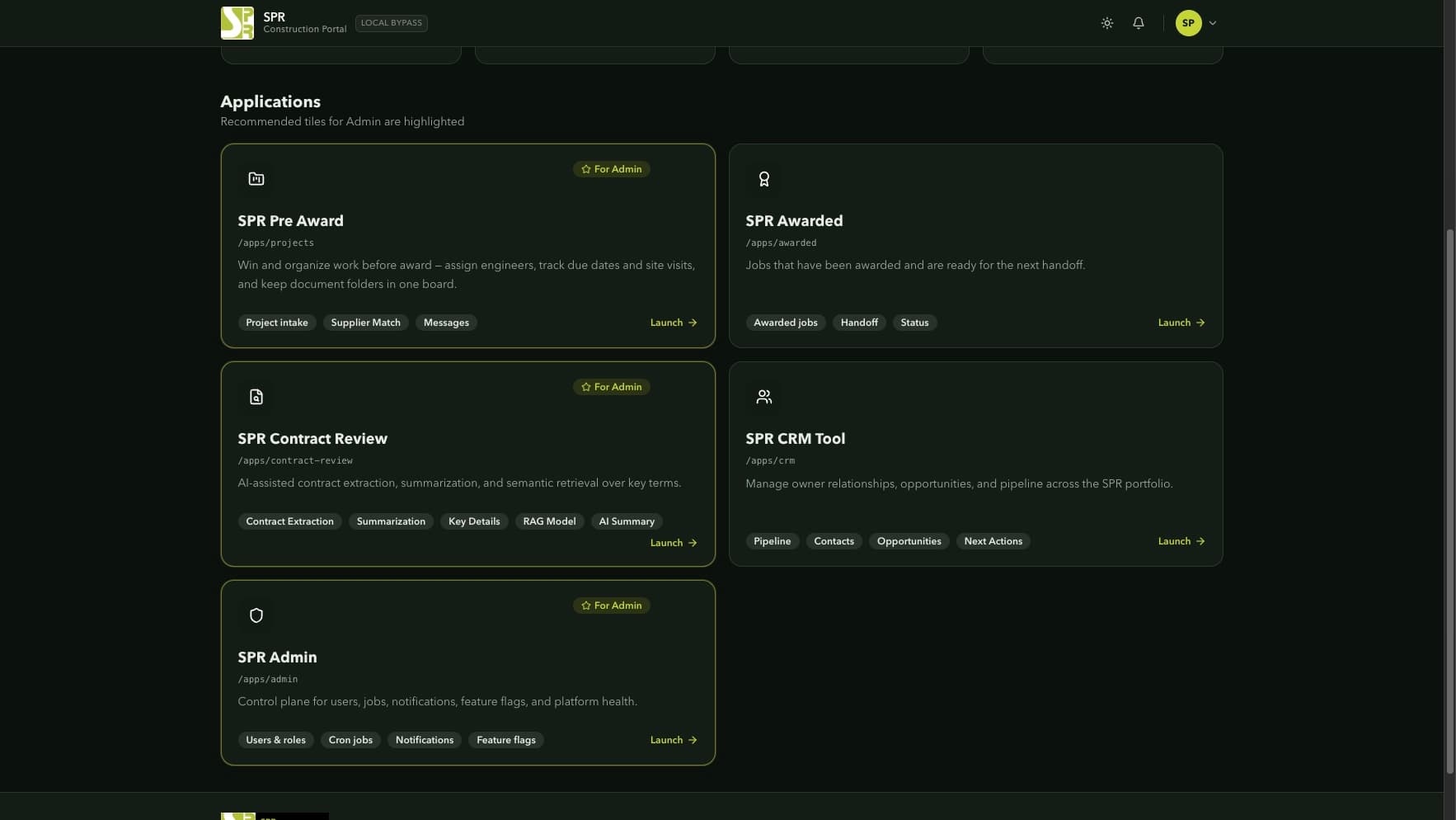
Task: Click the LOCAL BYPASS badge
Action: (392, 23)
